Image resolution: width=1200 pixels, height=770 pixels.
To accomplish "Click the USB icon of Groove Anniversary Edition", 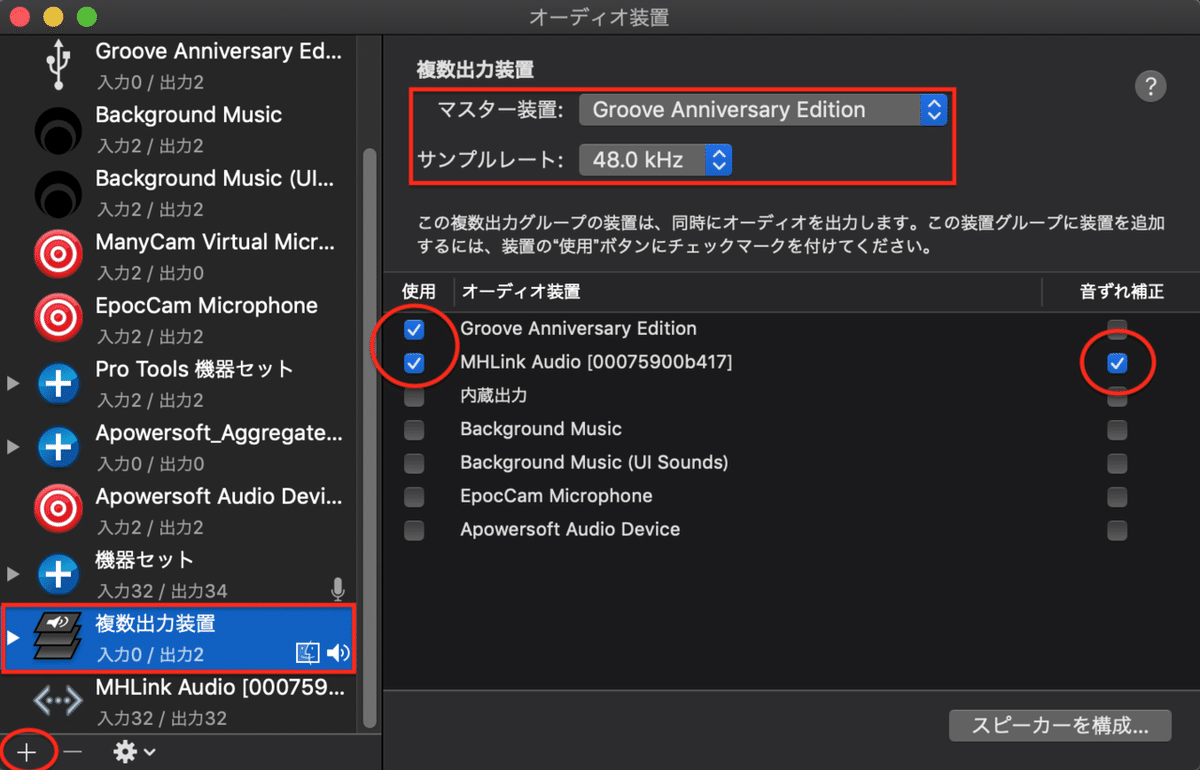I will coord(58,65).
